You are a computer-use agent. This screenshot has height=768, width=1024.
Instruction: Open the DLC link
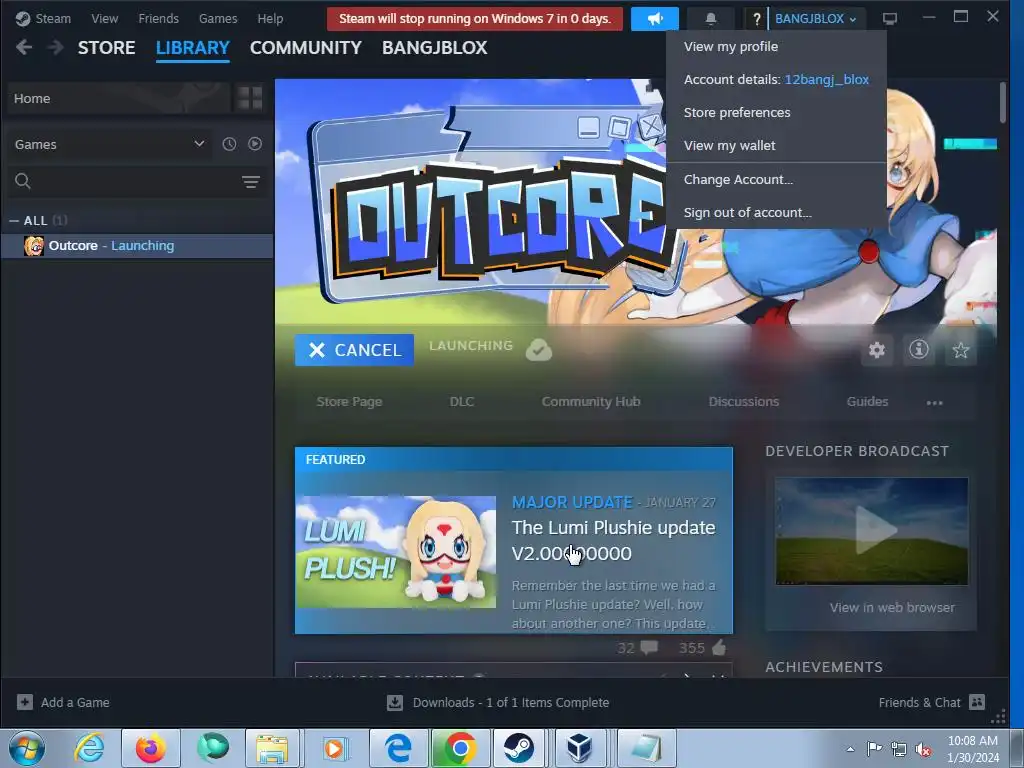[x=462, y=402]
